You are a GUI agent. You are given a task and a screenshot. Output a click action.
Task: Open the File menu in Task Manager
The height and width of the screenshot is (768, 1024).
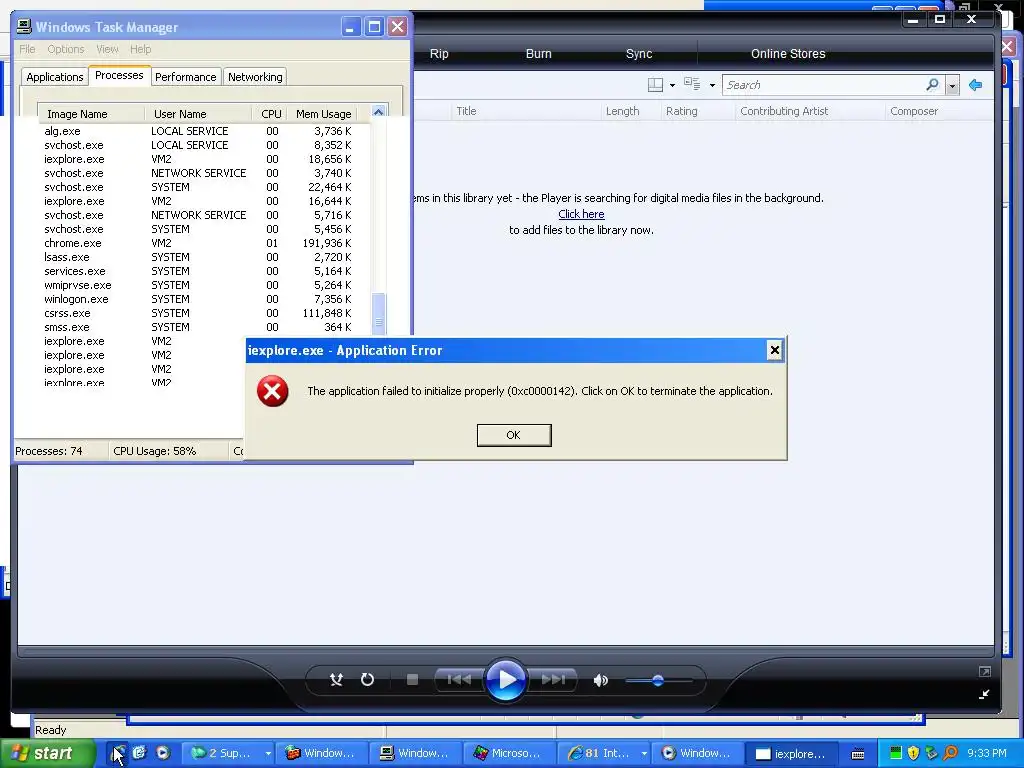27,49
